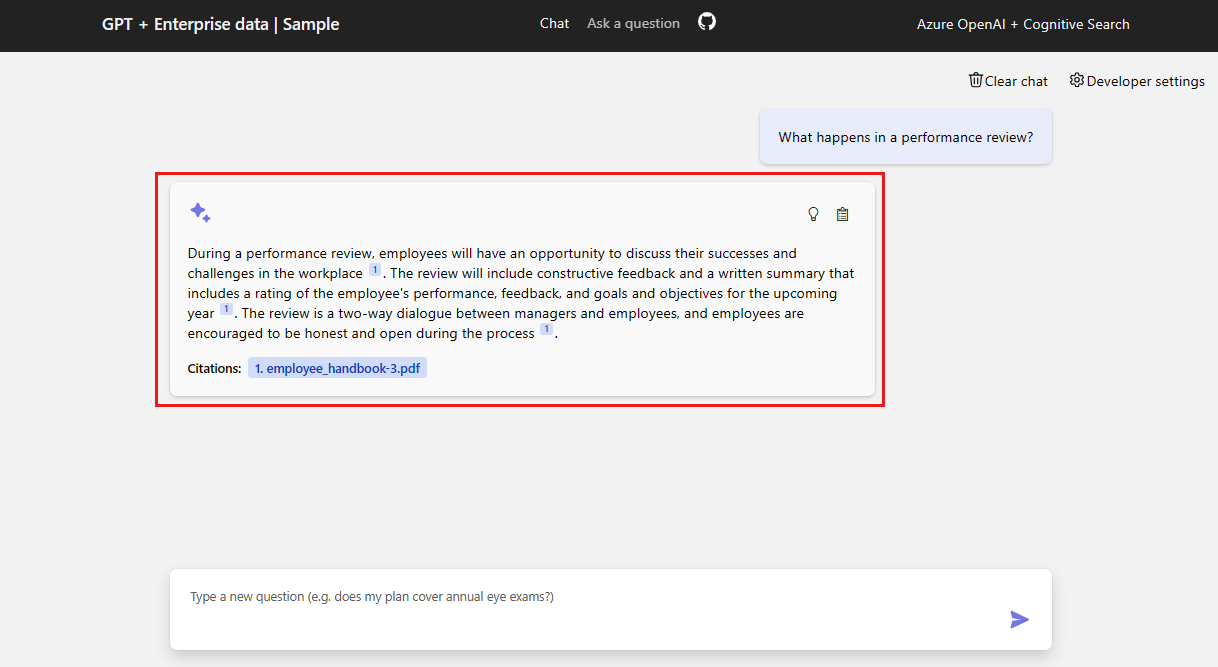Open citation marker after 'process'

click(x=546, y=330)
